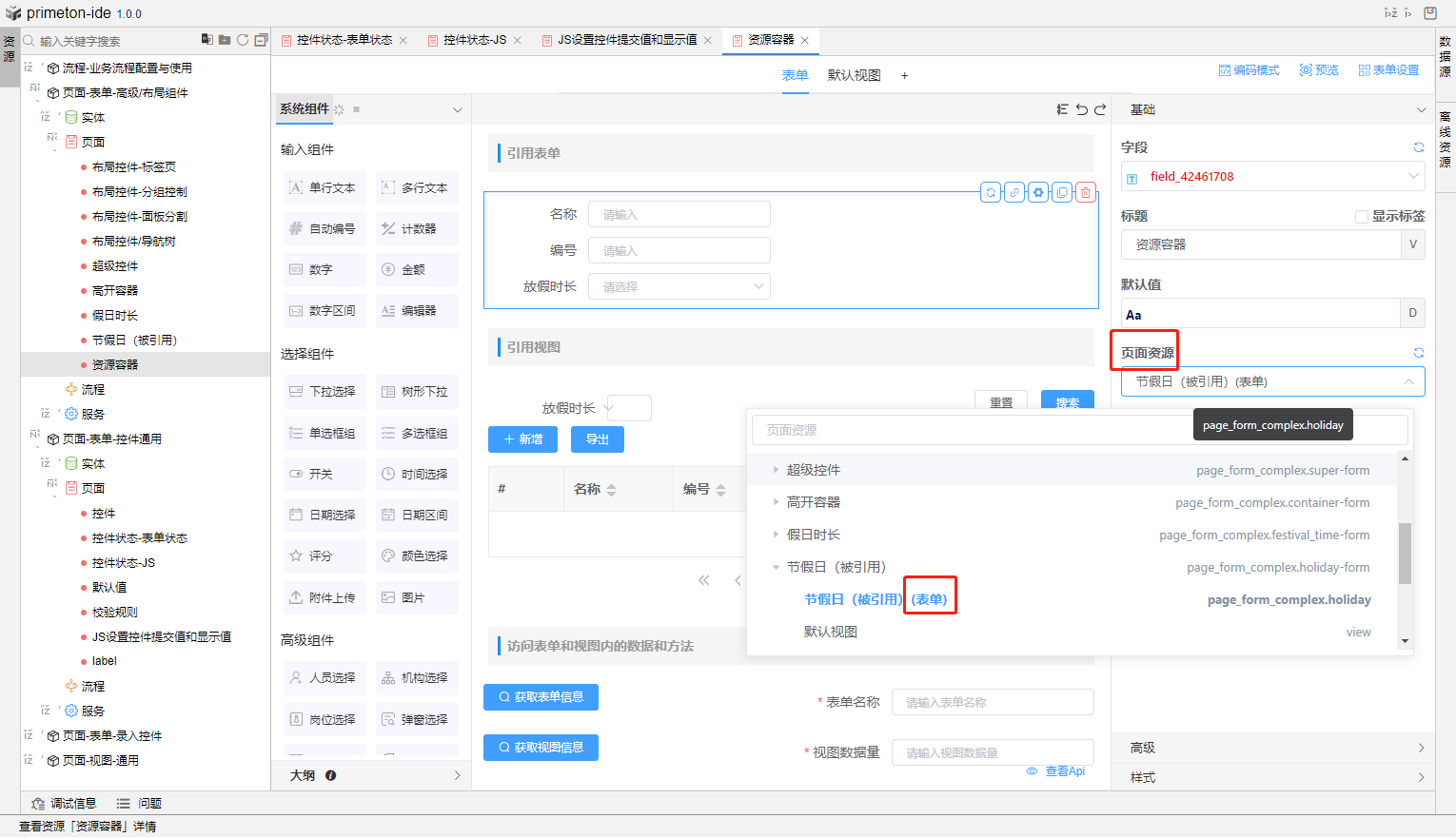Open the 字段 field_42461708 dropdown
The height and width of the screenshot is (838, 1456).
click(1272, 177)
